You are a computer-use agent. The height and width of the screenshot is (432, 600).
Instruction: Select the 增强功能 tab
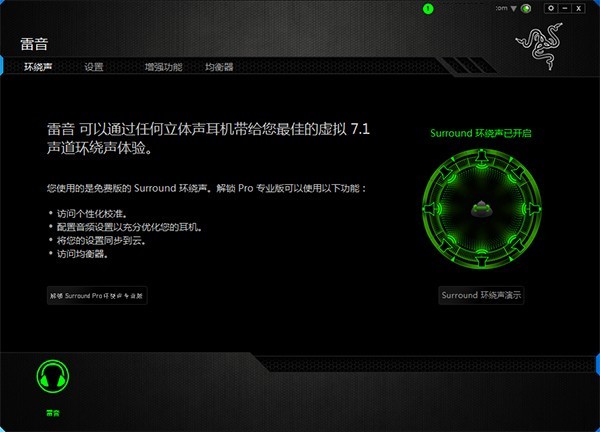coord(163,67)
